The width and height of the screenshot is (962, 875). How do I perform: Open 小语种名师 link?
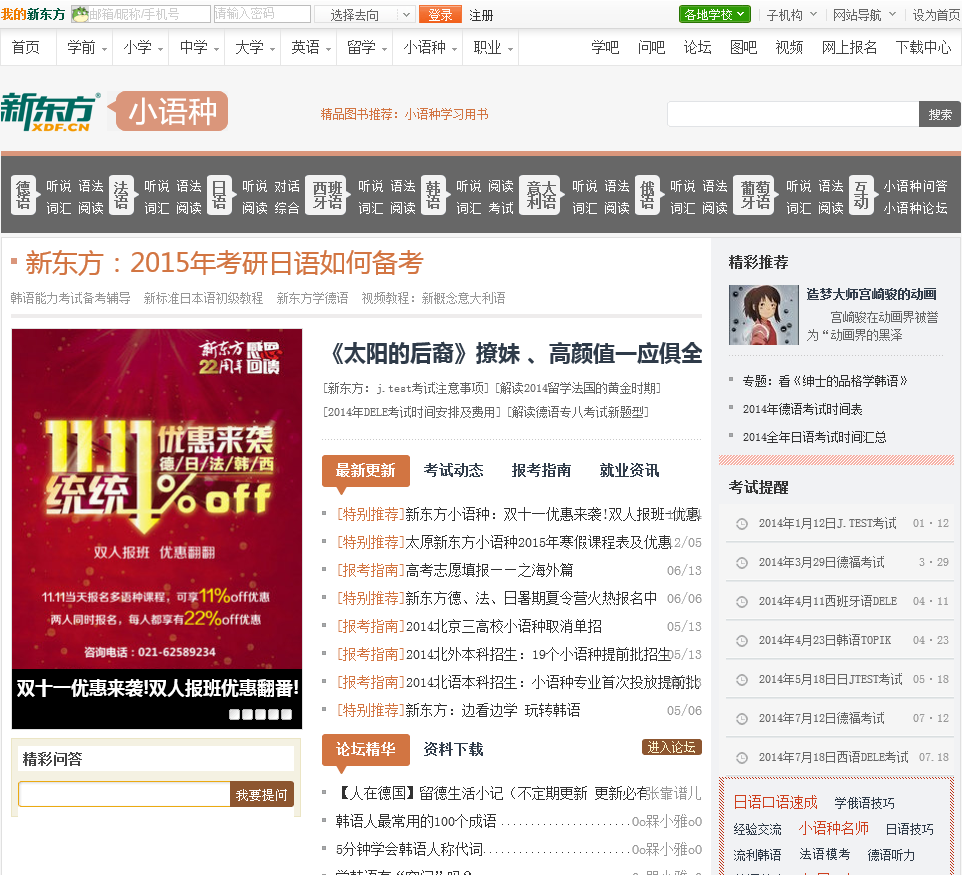pos(833,828)
